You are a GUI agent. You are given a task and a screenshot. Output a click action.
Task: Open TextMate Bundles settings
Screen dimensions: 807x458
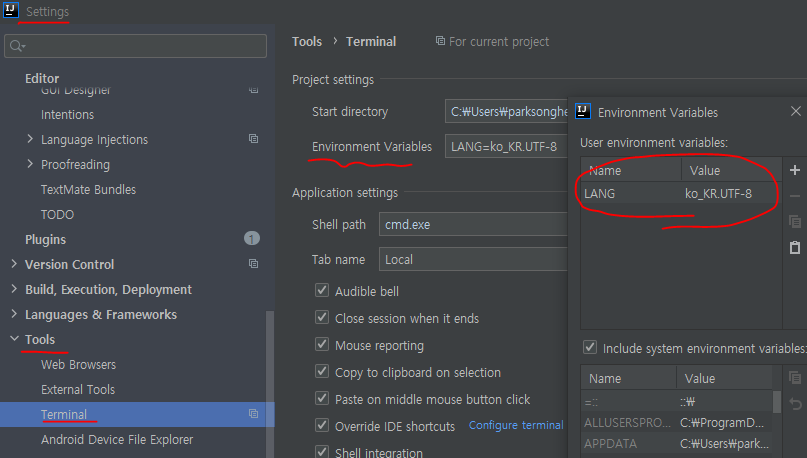[x=89, y=189]
